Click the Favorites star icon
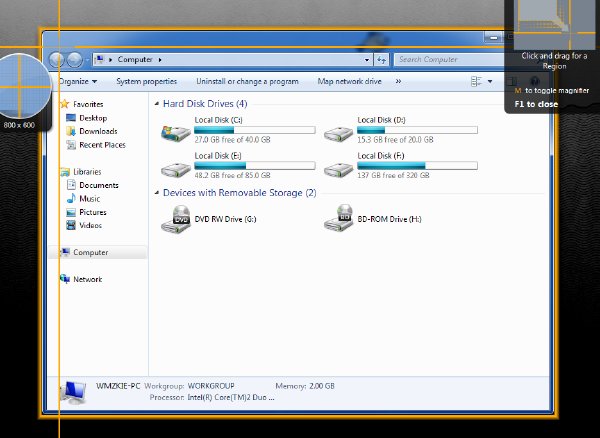Screen dimensions: 600x438 (65, 104)
